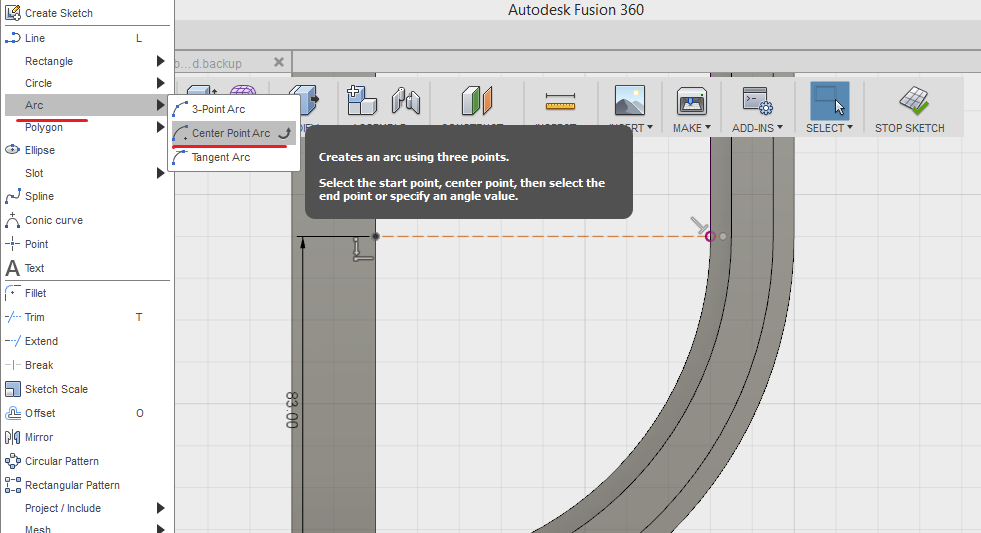Expand the Rectangle submenu arrow
The image size is (981, 533).
(160, 61)
